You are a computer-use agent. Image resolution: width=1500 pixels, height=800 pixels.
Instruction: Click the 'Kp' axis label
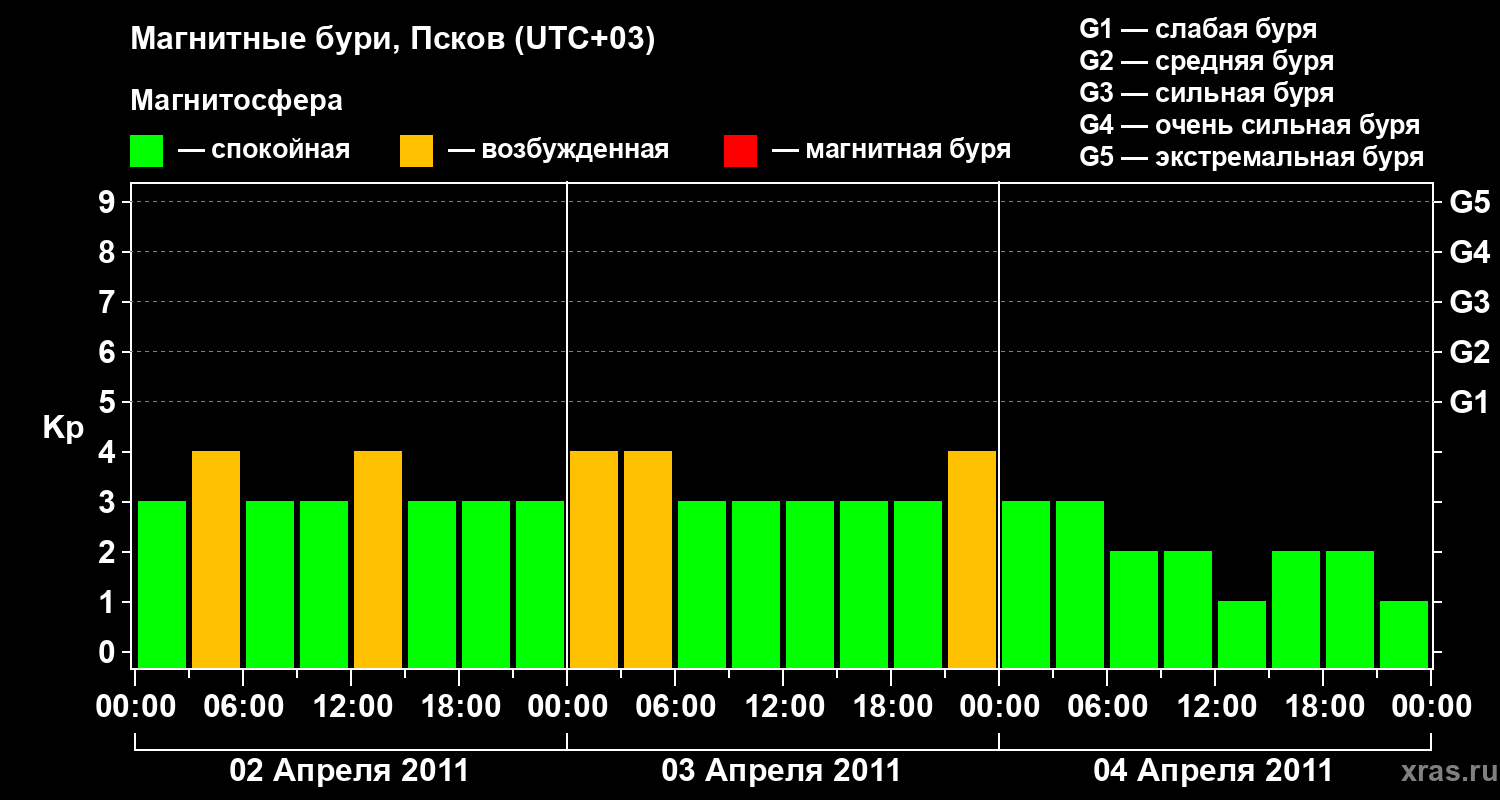tap(63, 428)
